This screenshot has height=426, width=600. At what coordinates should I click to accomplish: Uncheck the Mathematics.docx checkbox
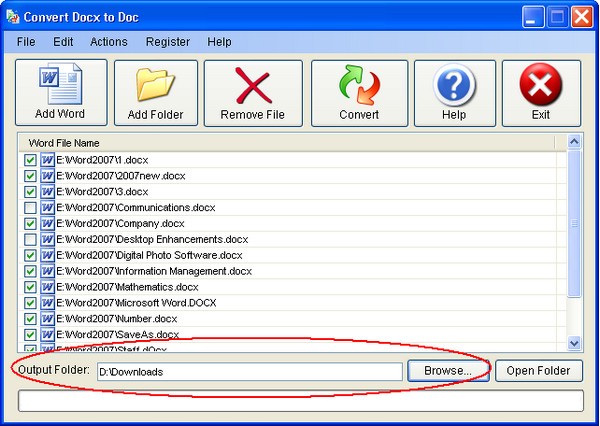(30, 287)
